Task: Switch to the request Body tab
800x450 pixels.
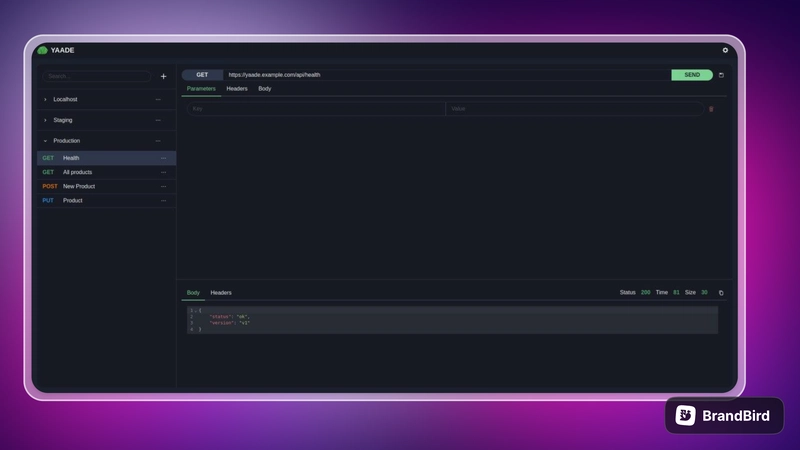Action: pos(264,89)
